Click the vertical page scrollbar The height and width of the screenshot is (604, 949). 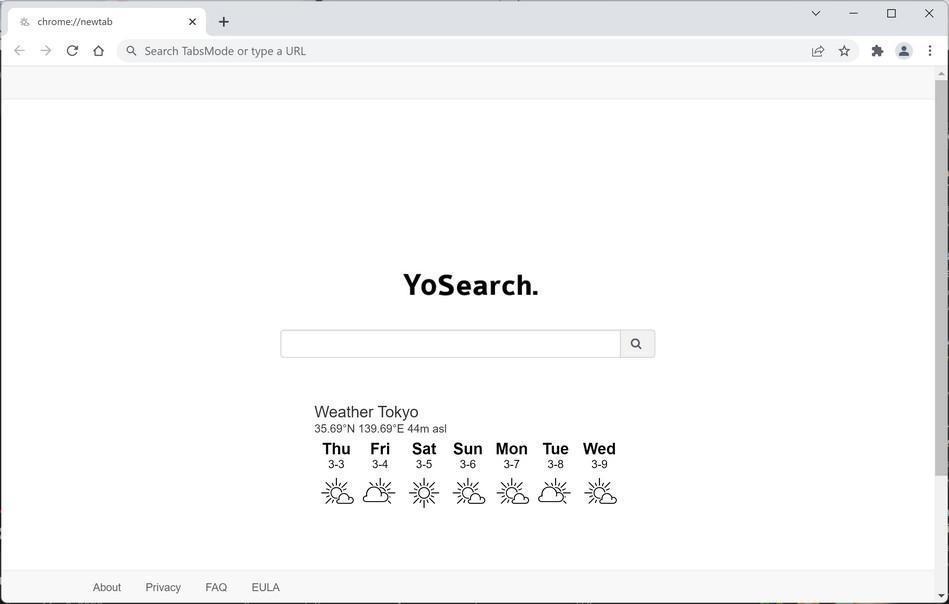941,280
